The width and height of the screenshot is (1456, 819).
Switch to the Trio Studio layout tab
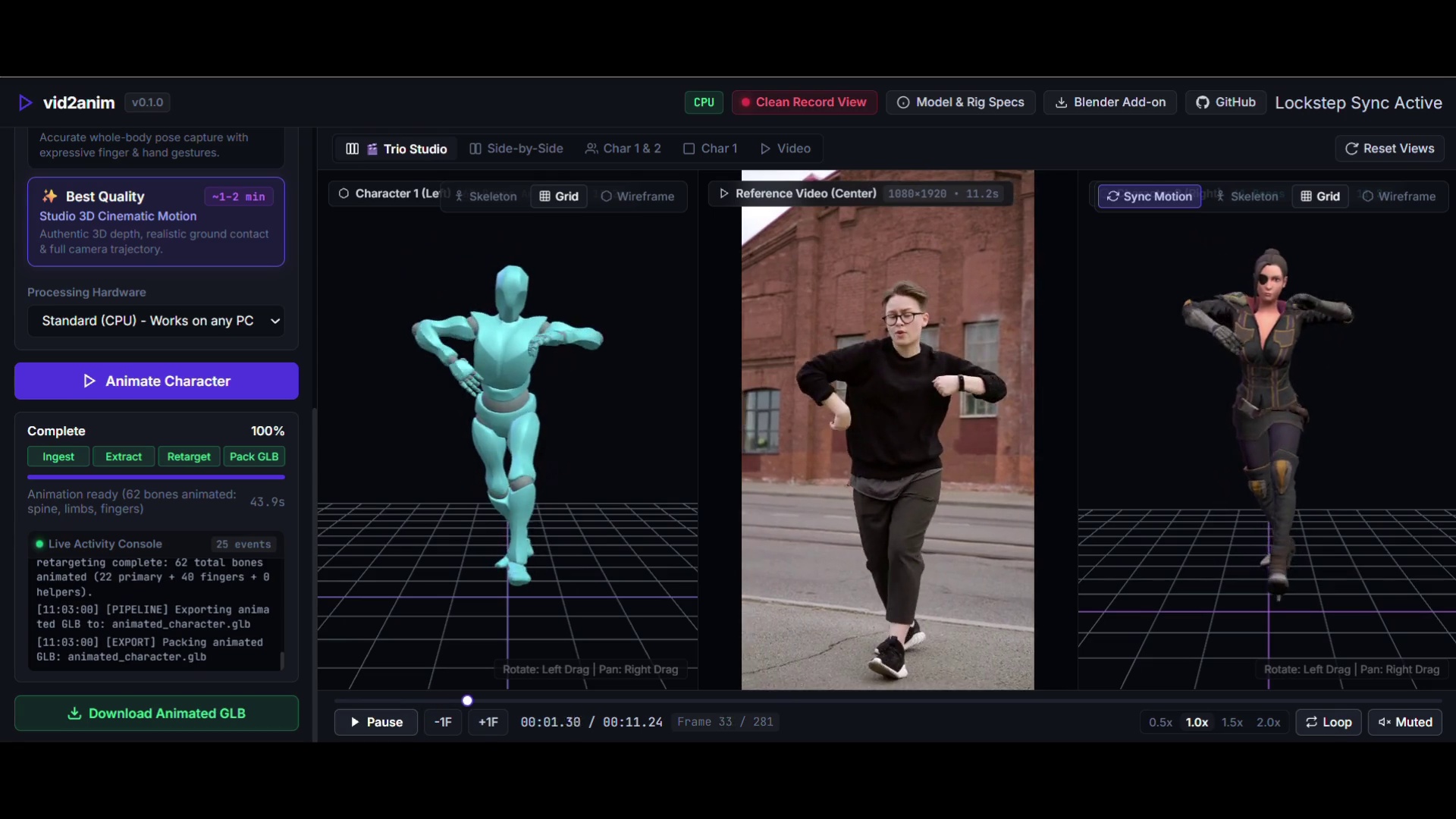coord(397,149)
